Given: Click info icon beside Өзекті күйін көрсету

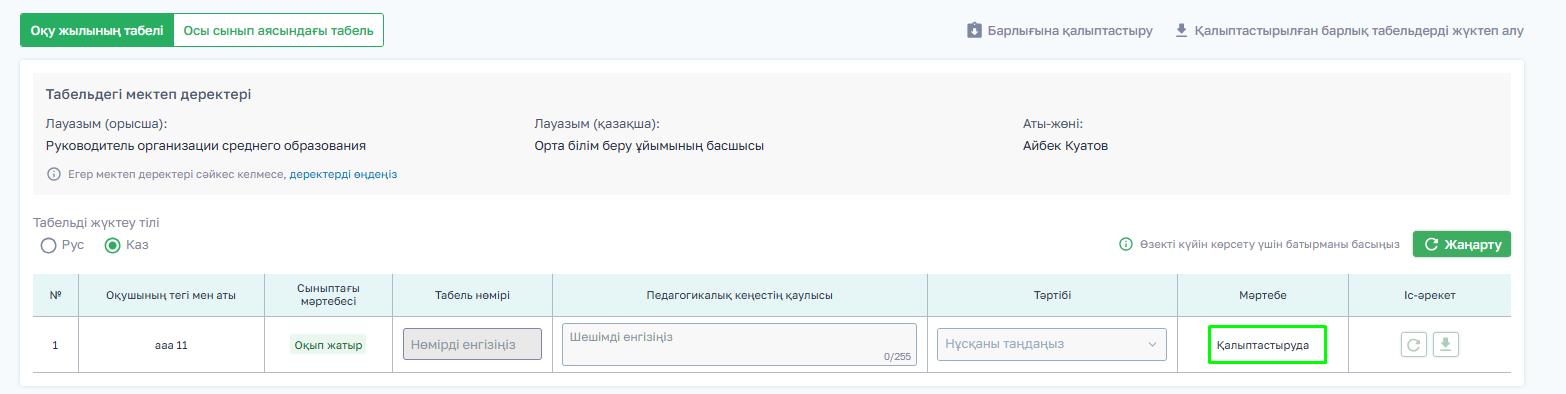Looking at the screenshot, I should 1126,244.
